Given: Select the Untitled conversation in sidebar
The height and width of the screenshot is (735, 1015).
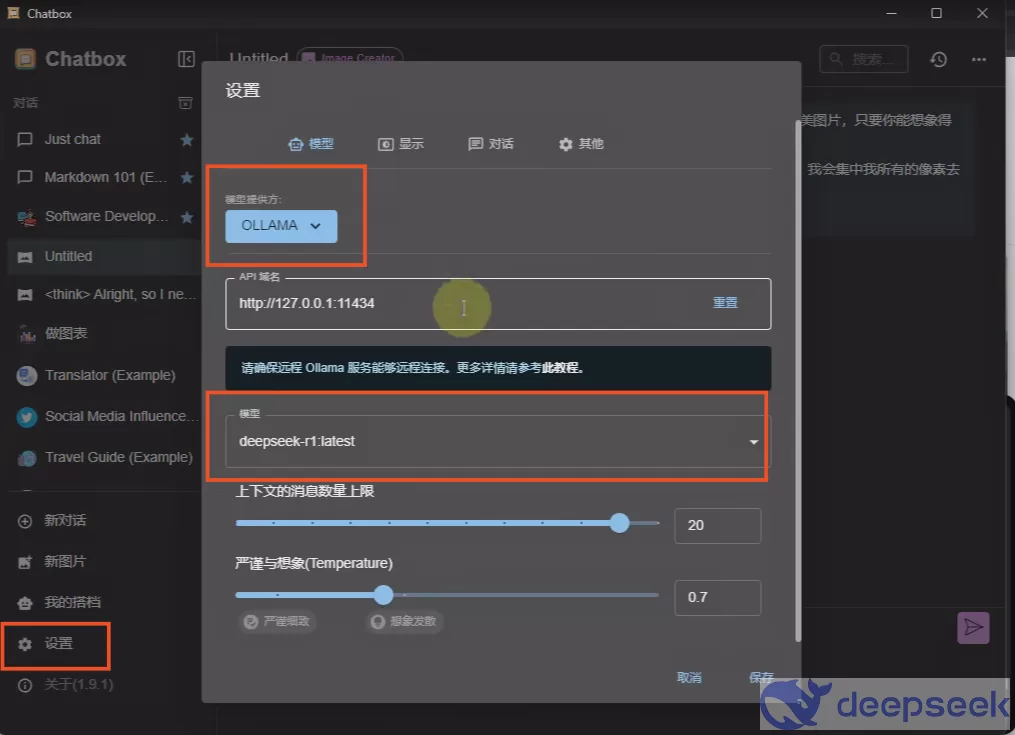Looking at the screenshot, I should [x=104, y=256].
